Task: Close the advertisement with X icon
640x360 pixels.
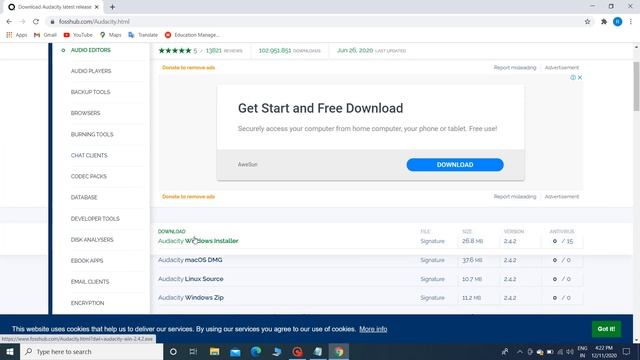Action: point(580,78)
